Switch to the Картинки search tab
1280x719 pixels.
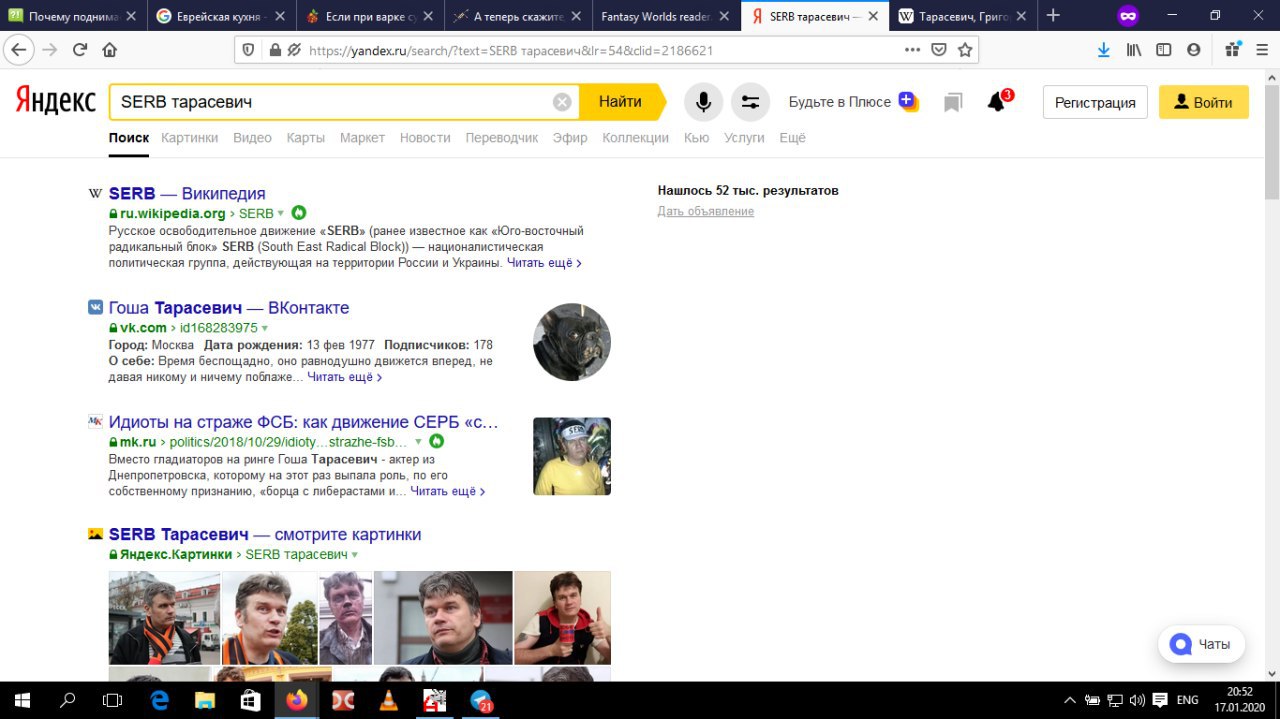189,138
